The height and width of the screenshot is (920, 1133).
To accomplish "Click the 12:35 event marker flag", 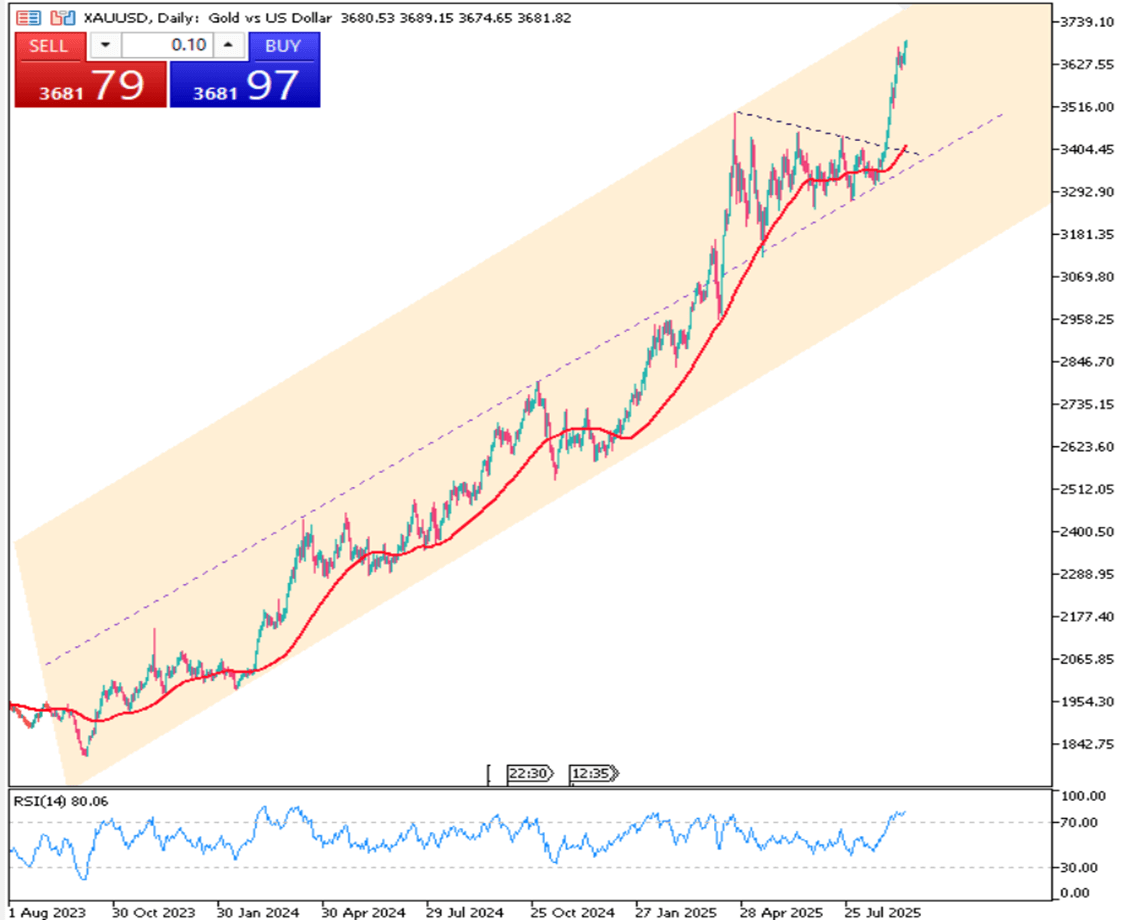I will 593,773.
